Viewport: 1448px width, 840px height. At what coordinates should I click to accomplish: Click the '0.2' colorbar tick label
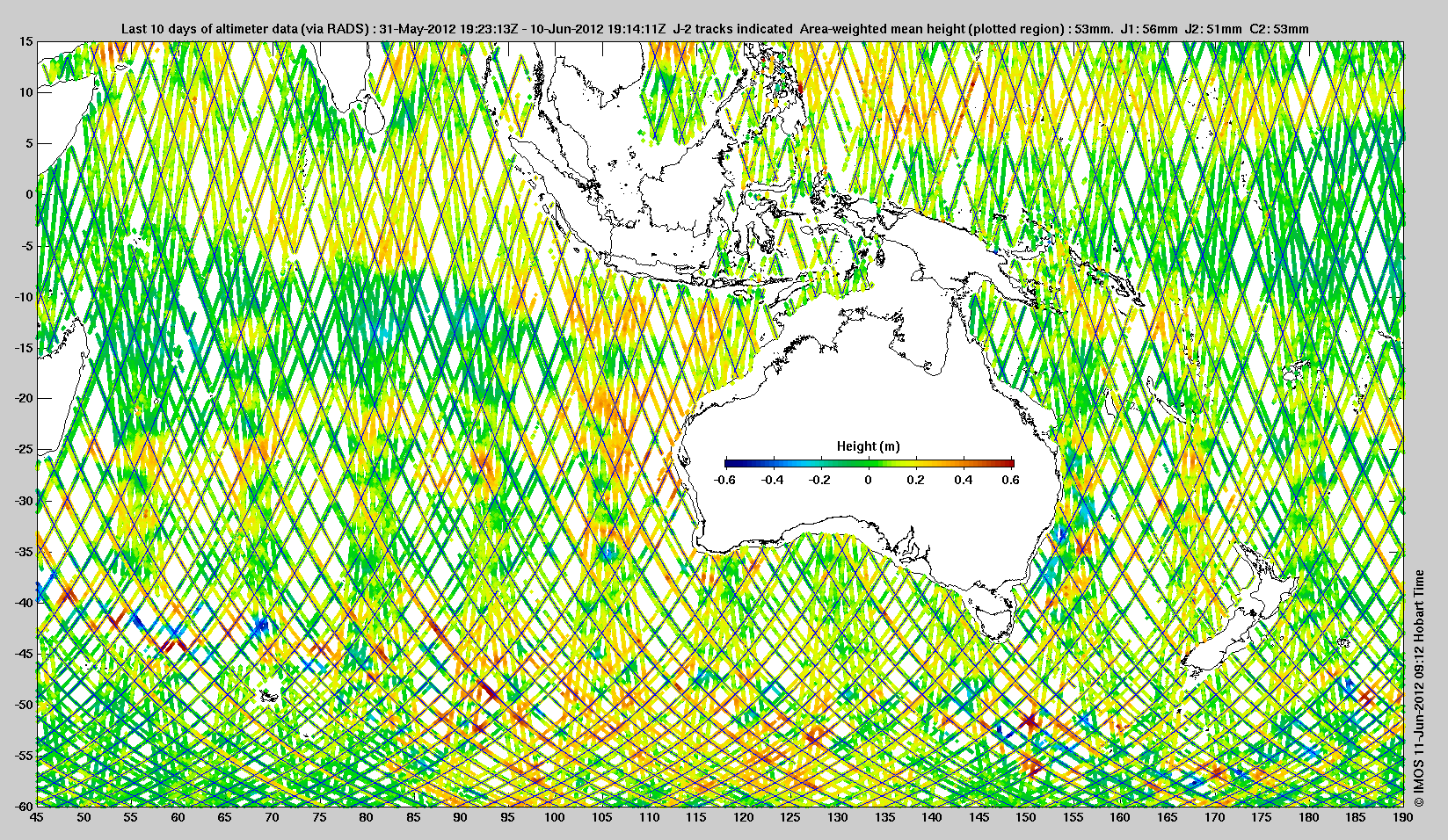(x=916, y=480)
